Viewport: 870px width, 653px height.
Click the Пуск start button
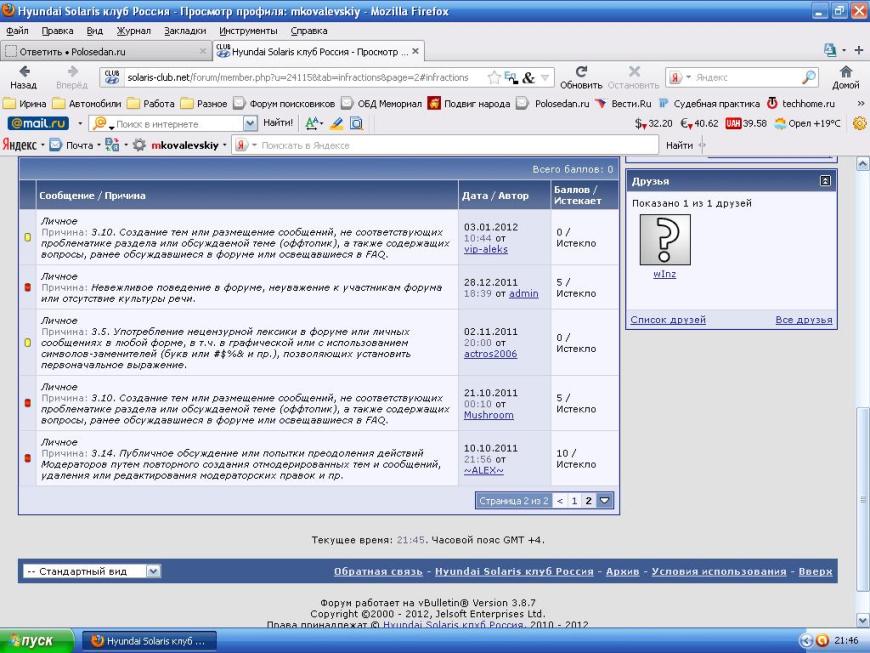click(x=38, y=640)
